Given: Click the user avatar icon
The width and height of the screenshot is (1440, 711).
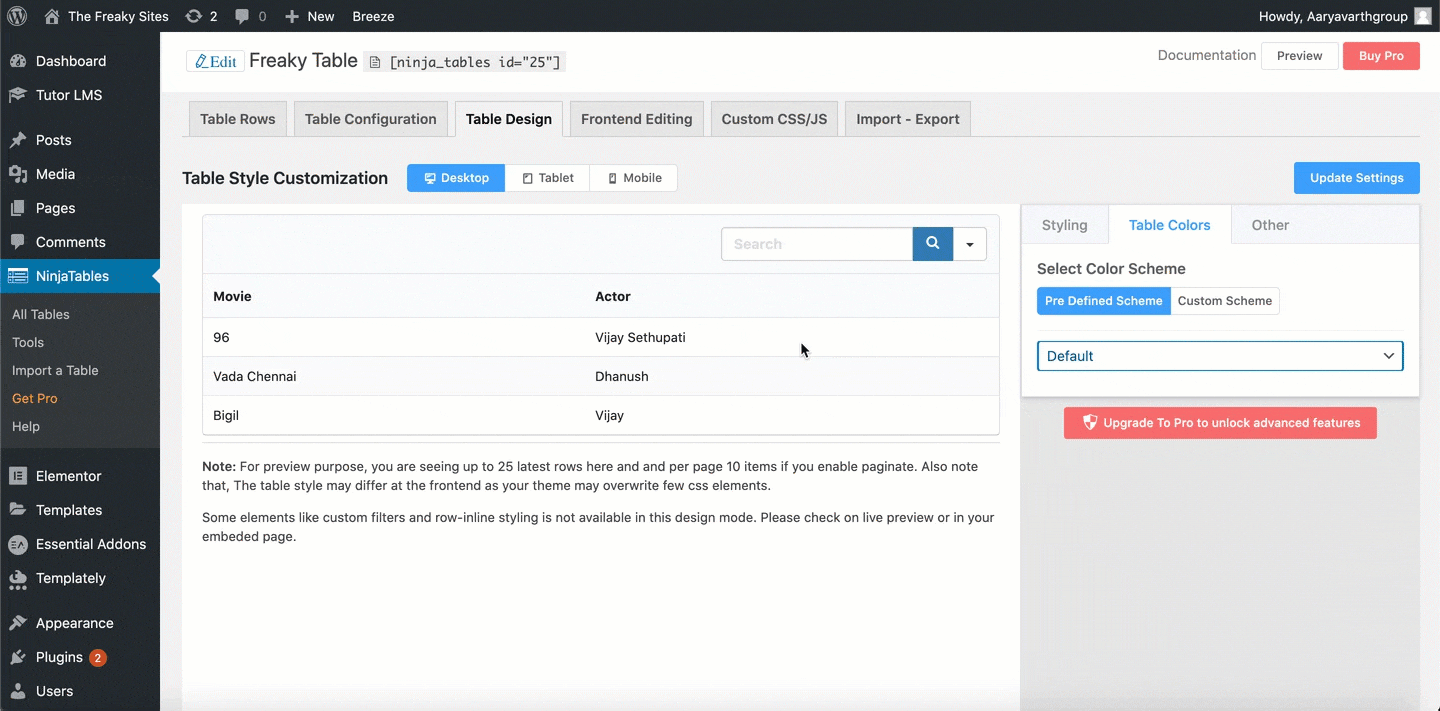Looking at the screenshot, I should pyautogui.click(x=1423, y=16).
